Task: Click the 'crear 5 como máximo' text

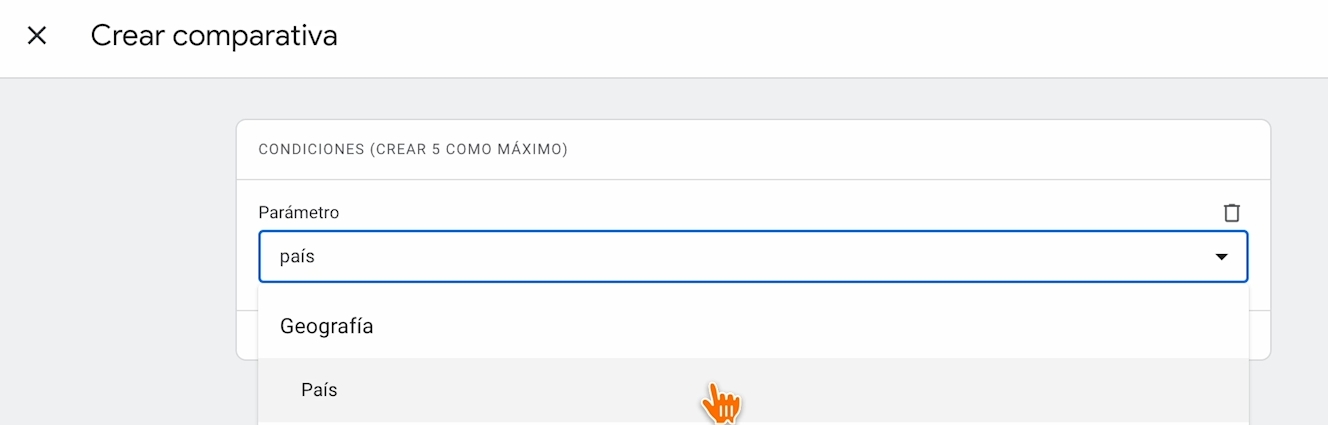Action: (x=468, y=150)
